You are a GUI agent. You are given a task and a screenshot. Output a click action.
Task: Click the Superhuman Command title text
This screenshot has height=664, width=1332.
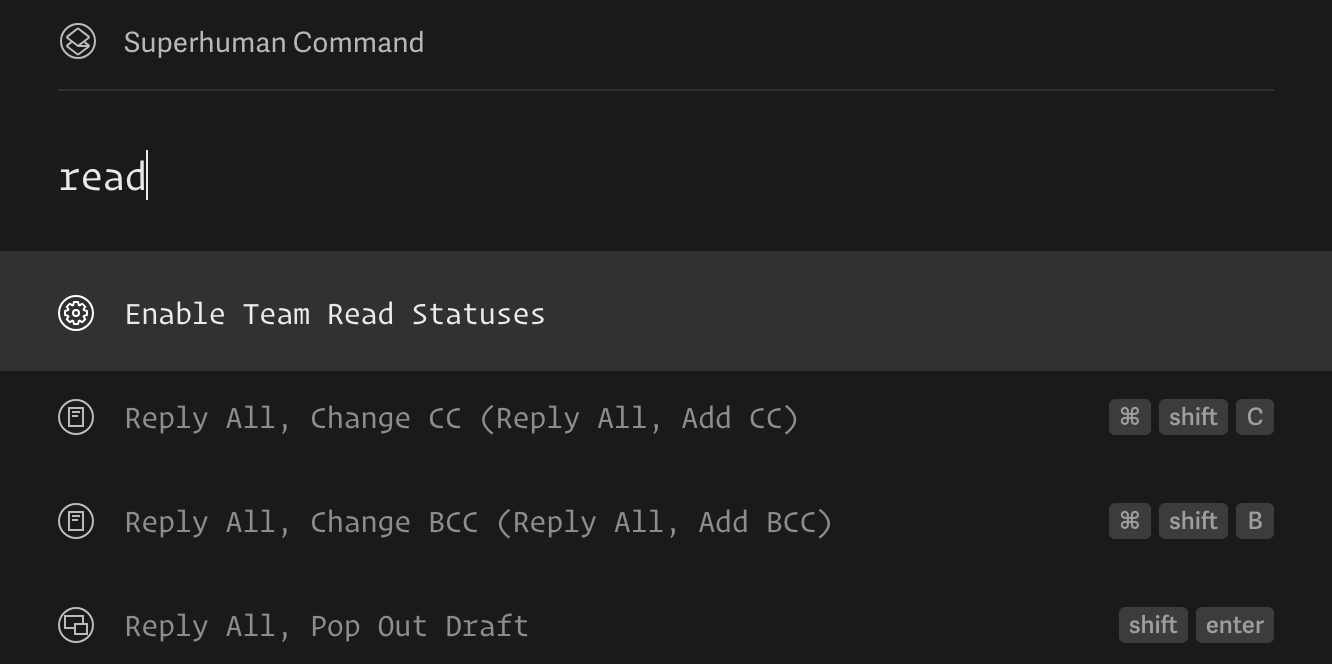coord(274,42)
